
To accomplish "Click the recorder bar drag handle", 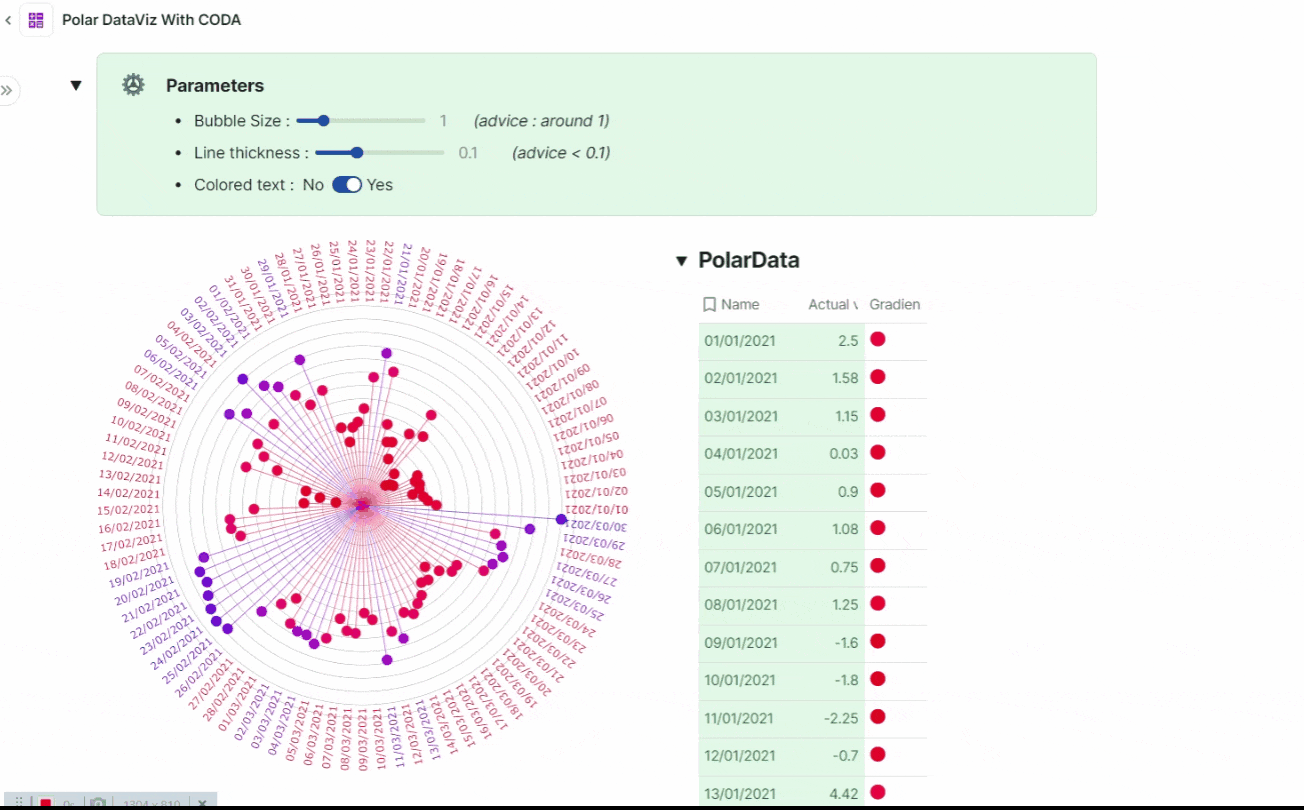I will (18, 803).
